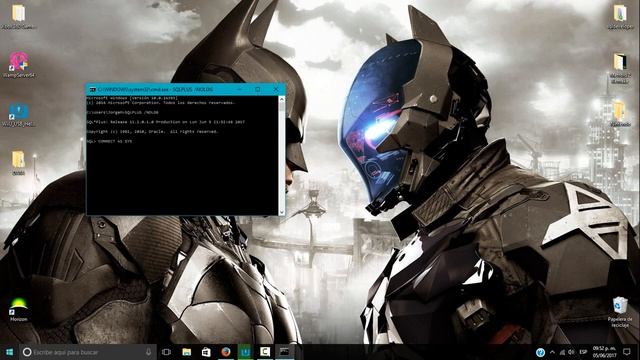
Task: Switch to the green U app on taskbar
Action: coord(245,352)
